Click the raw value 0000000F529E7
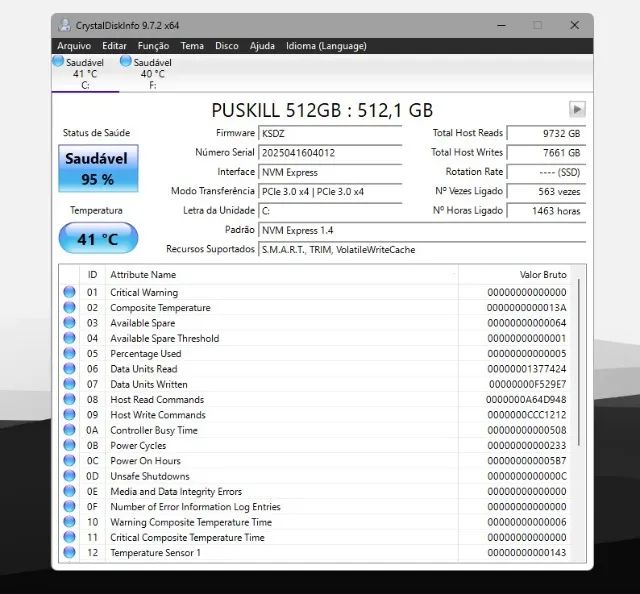 [527, 384]
